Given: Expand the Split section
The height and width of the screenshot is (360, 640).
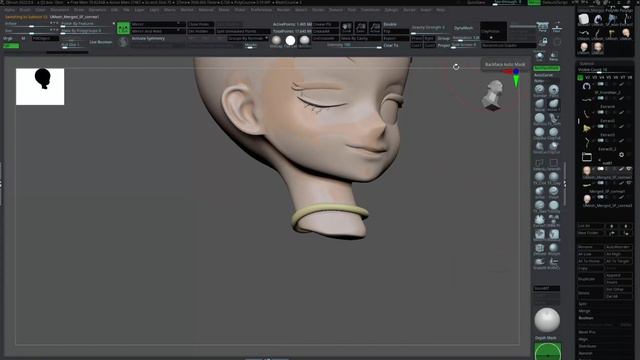Looking at the screenshot, I should tap(582, 304).
